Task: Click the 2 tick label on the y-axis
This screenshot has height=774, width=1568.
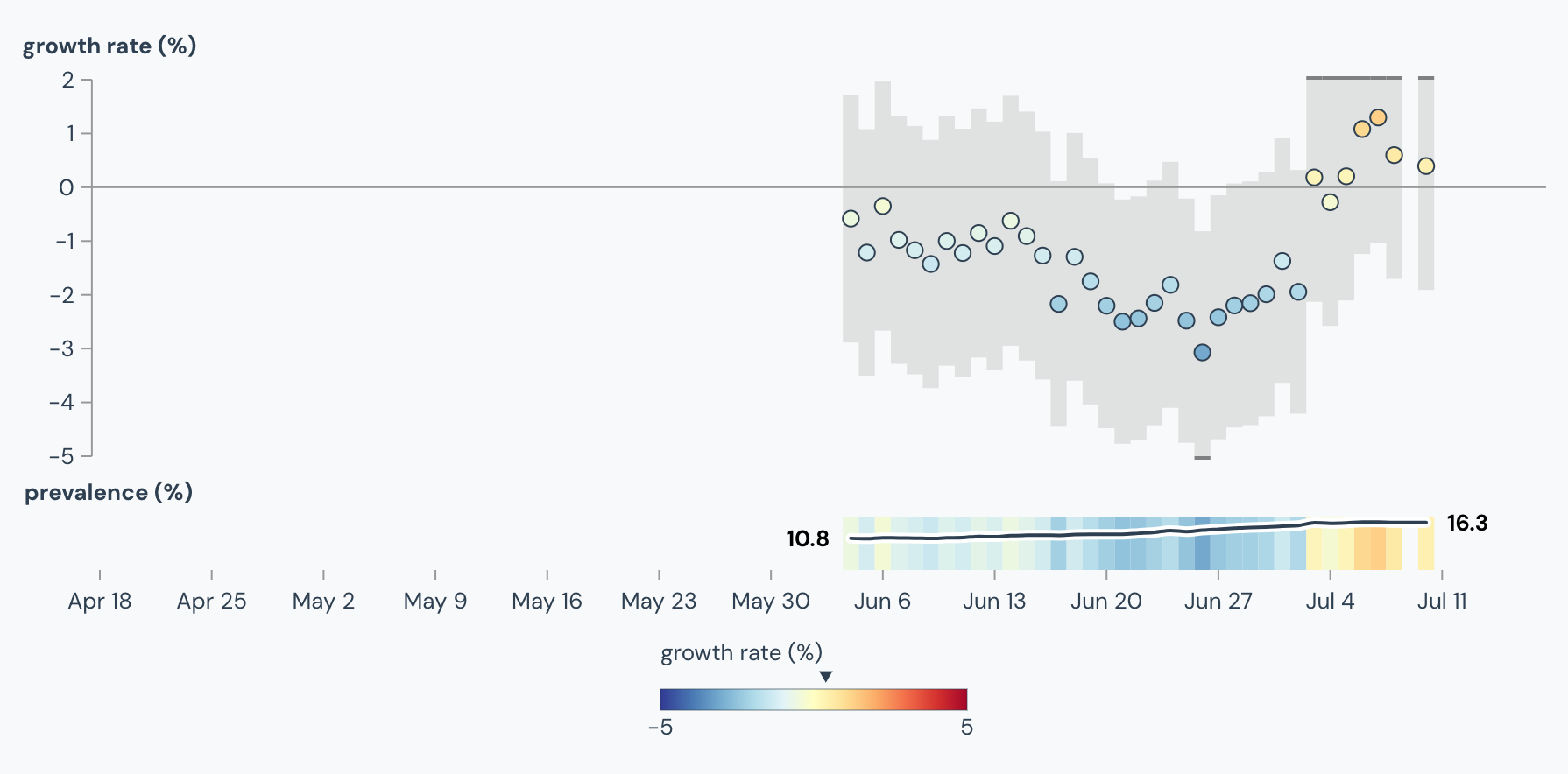Action: (68, 80)
